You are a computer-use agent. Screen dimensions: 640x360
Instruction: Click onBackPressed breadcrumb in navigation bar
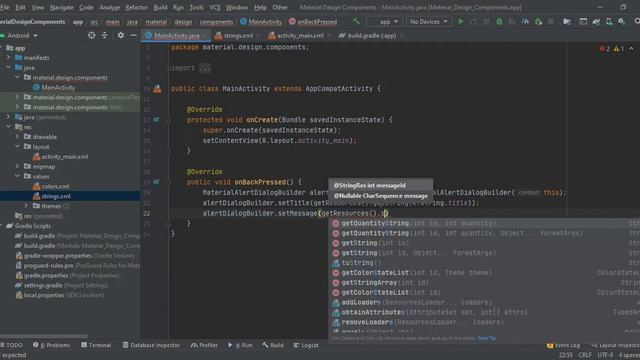click(x=313, y=22)
